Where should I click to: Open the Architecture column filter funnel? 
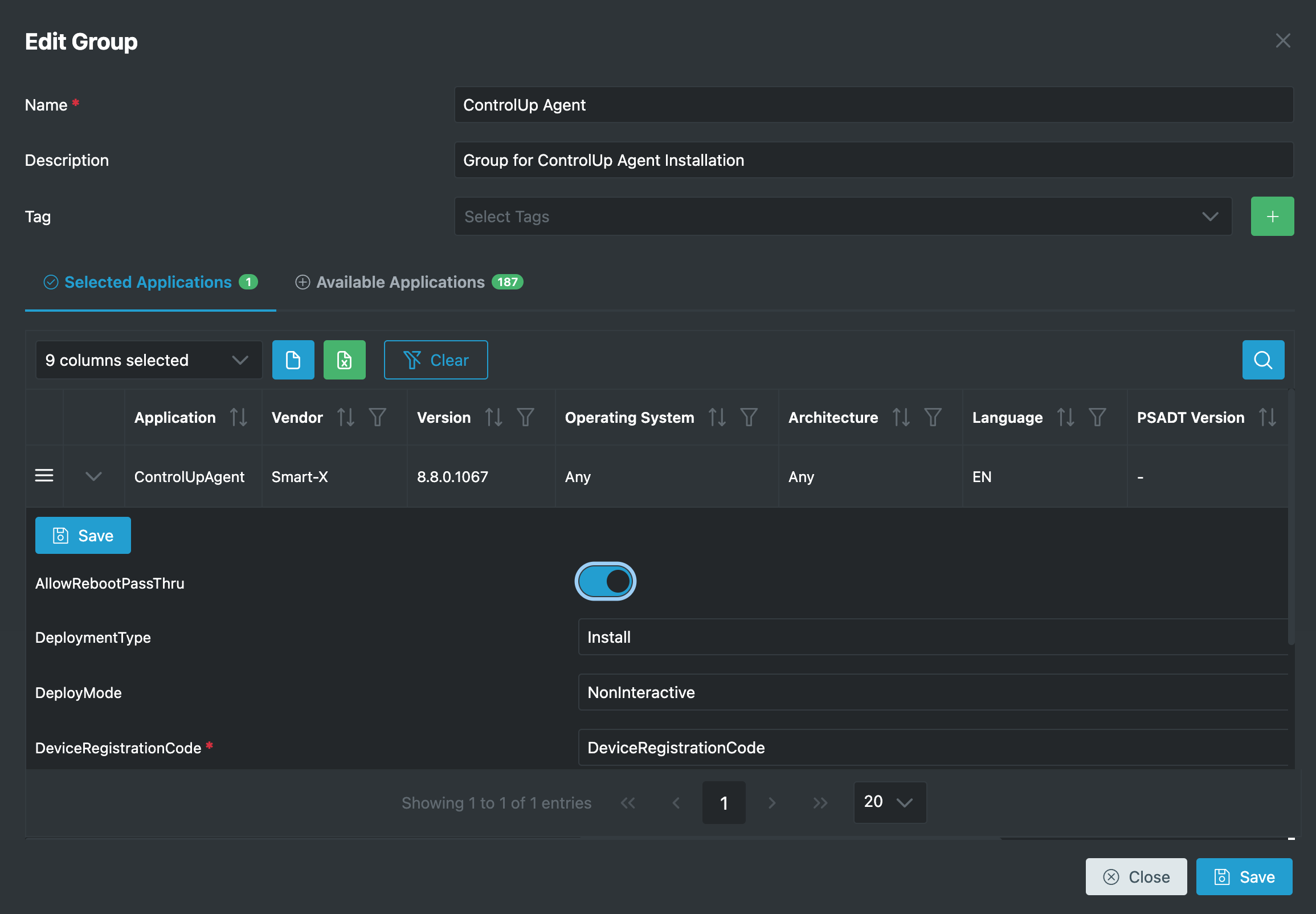(933, 418)
